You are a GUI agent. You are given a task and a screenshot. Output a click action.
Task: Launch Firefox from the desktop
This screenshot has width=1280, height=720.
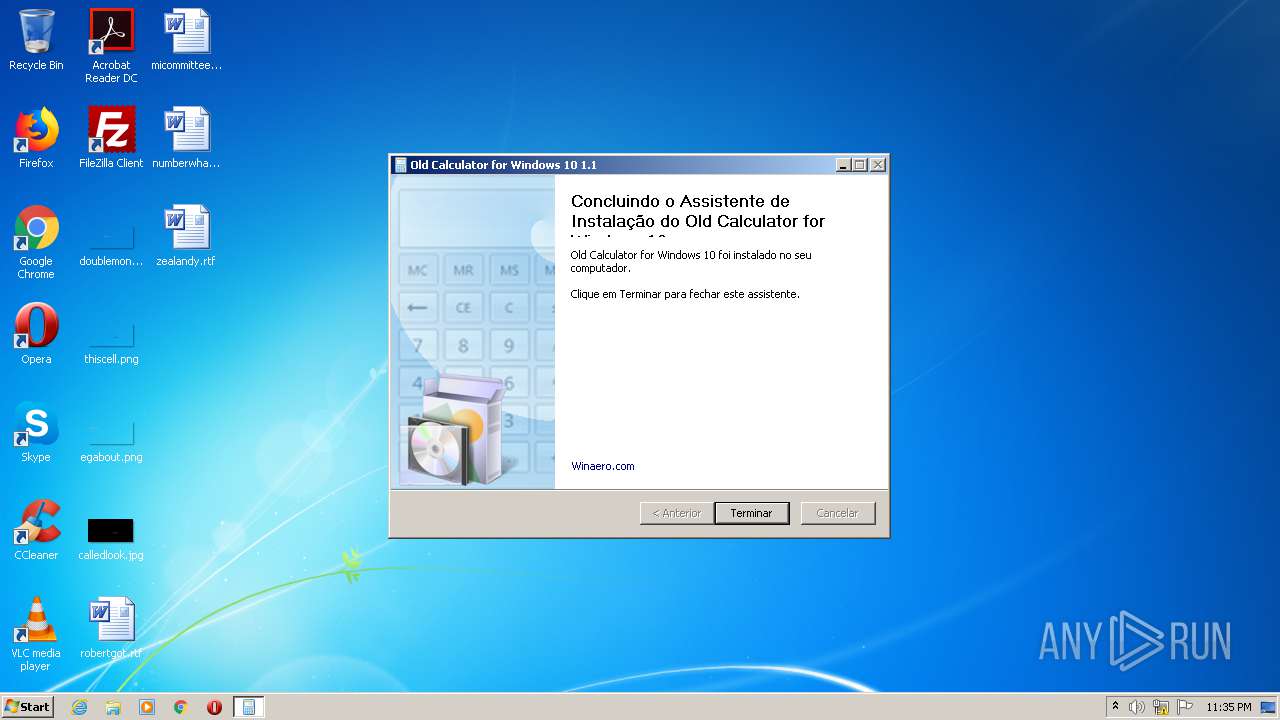[36, 138]
